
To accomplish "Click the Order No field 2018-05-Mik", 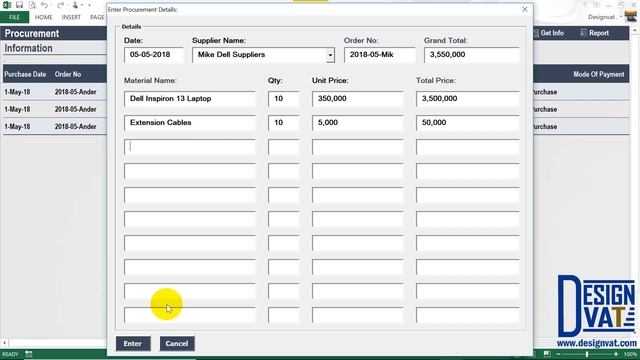I will (379, 55).
